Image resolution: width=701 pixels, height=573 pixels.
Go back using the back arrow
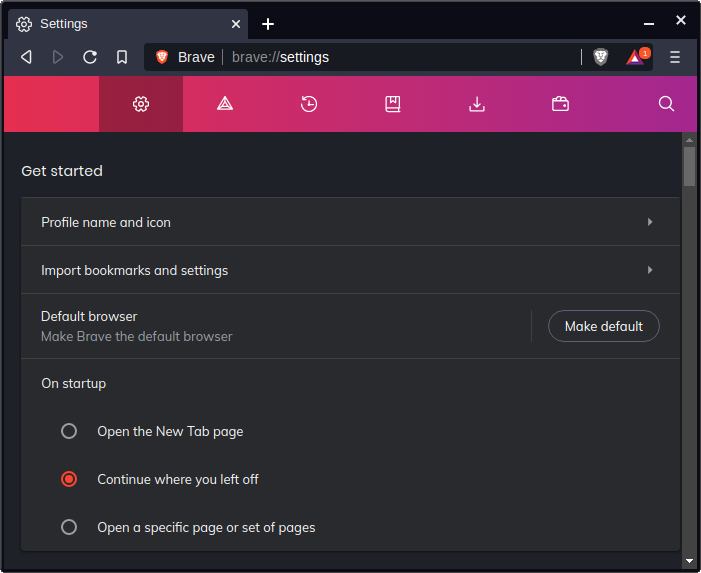point(26,57)
